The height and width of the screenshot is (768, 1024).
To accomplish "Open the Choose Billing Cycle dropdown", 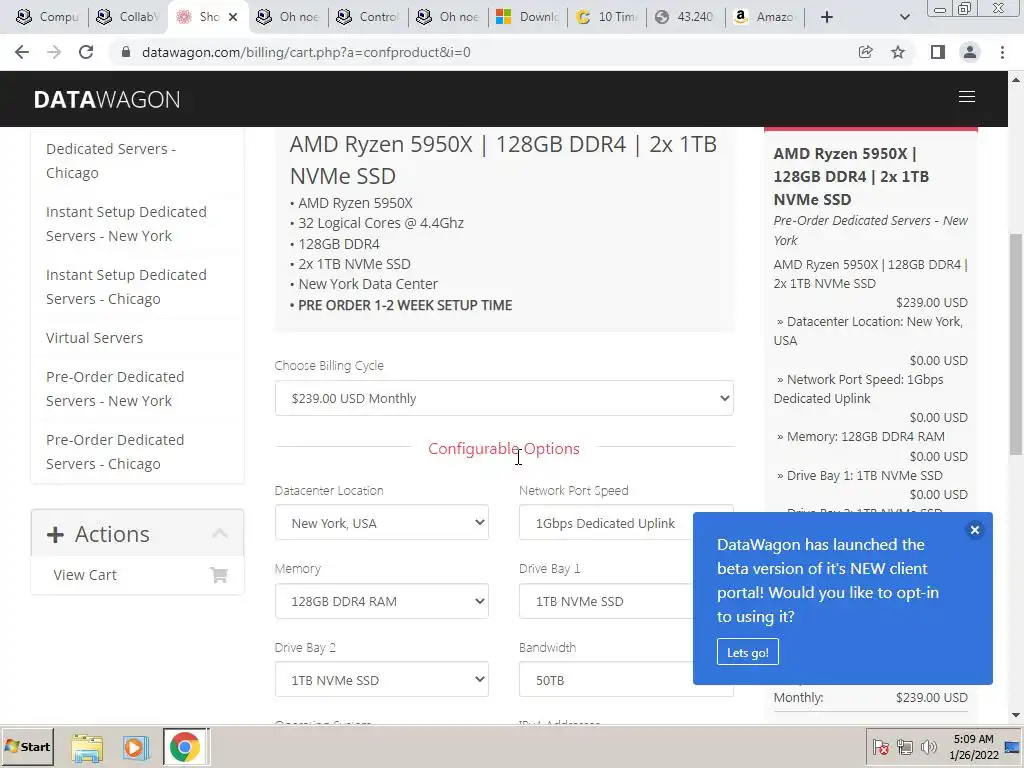I will (504, 398).
